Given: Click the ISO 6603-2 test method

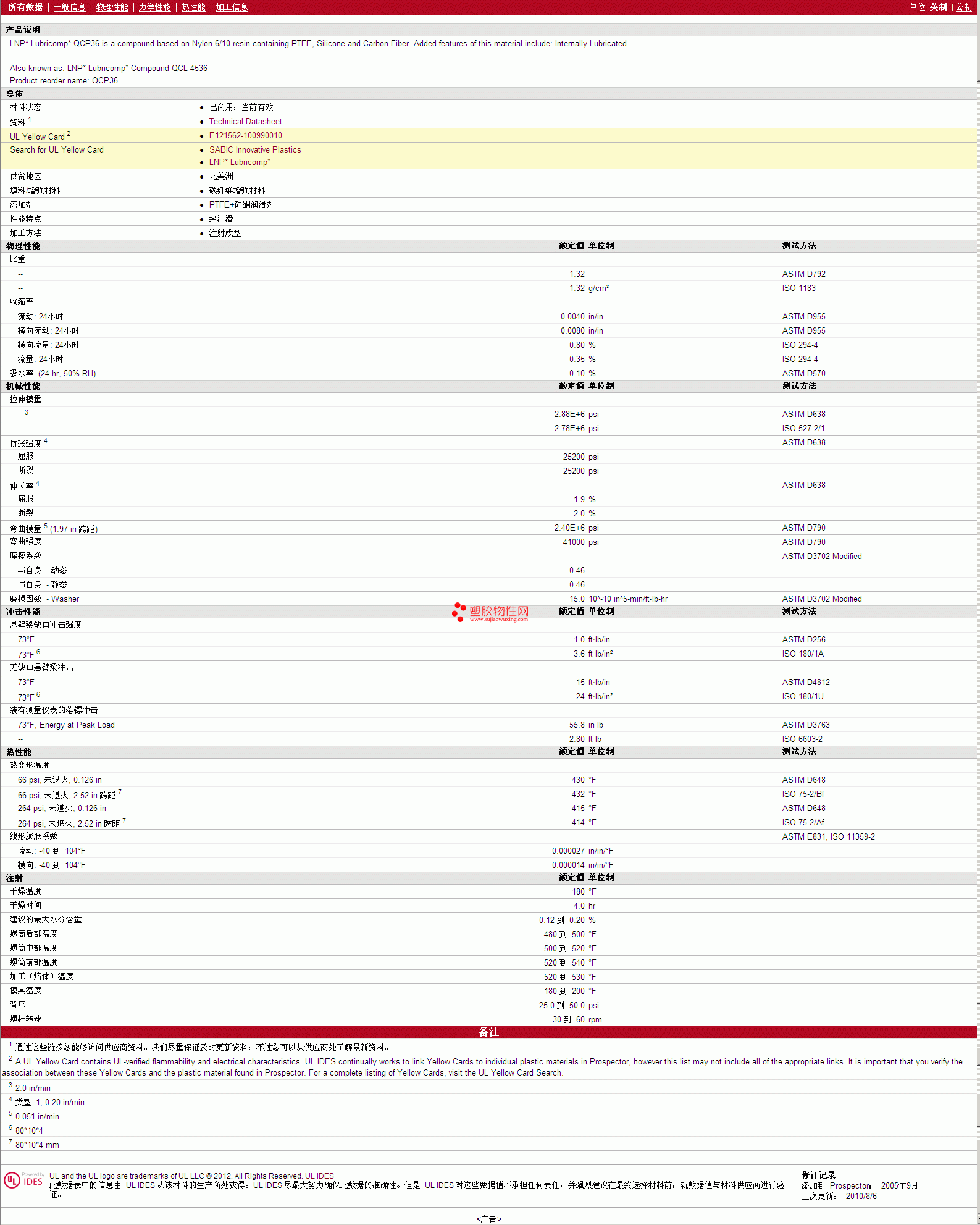Looking at the screenshot, I should (x=802, y=739).
